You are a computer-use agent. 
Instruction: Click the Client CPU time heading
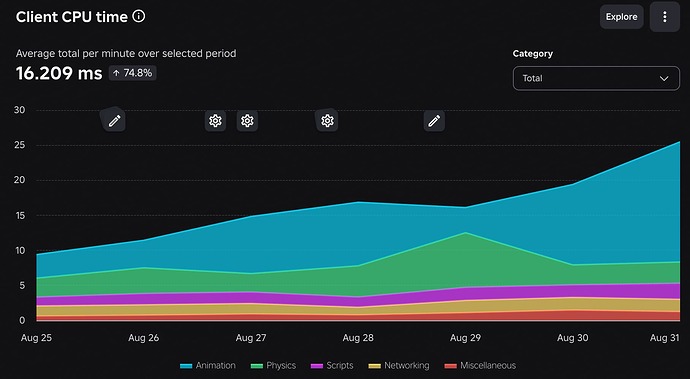click(72, 17)
